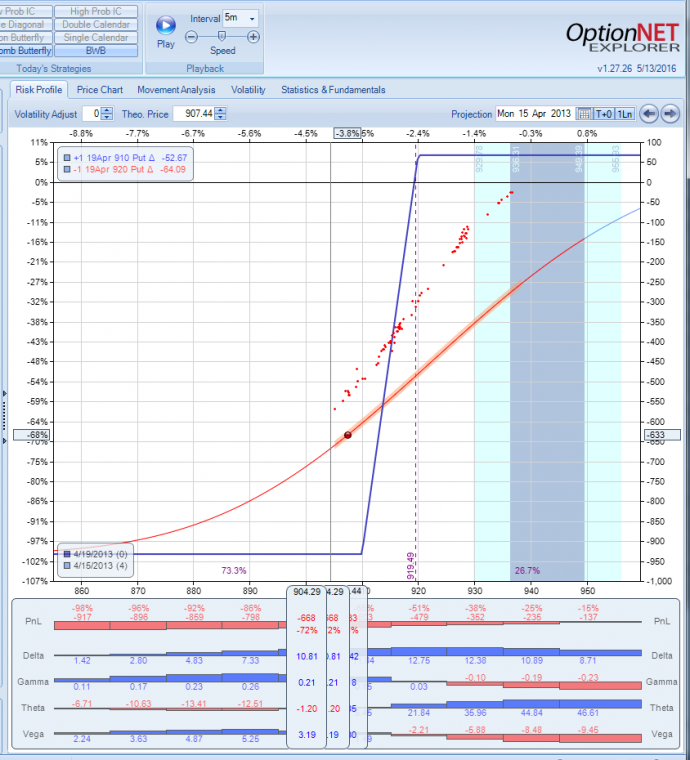Click the 0.21 Gamma value
Viewport: 690px width, 760px height.
307,682
